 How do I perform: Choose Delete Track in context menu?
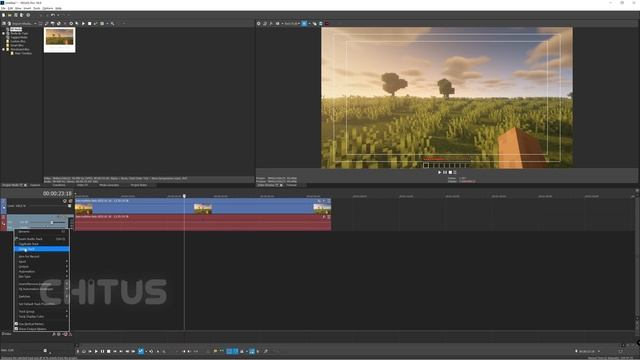[42, 249]
